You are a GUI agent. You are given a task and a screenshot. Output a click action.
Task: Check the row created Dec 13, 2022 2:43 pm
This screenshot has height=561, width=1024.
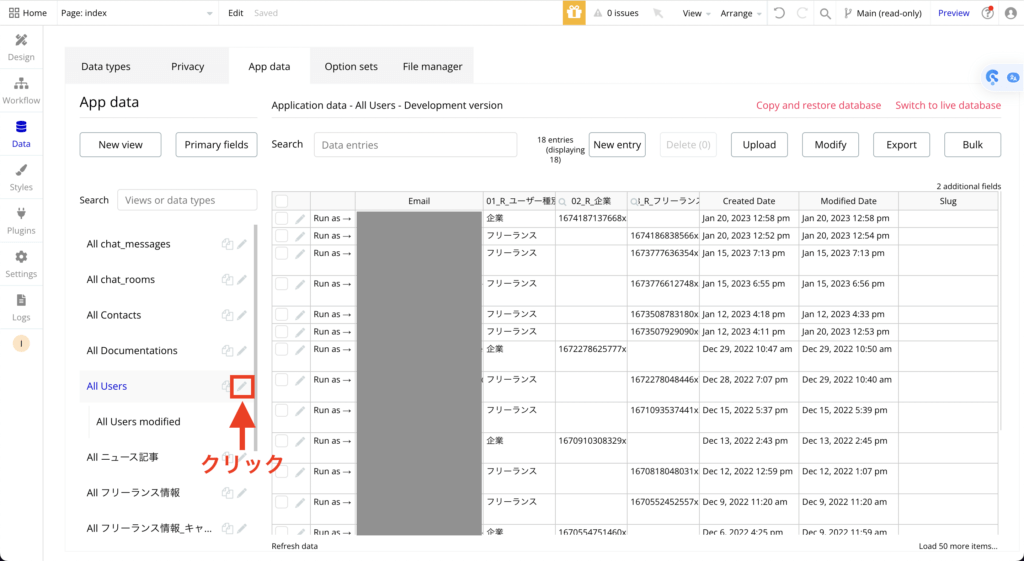point(281,441)
